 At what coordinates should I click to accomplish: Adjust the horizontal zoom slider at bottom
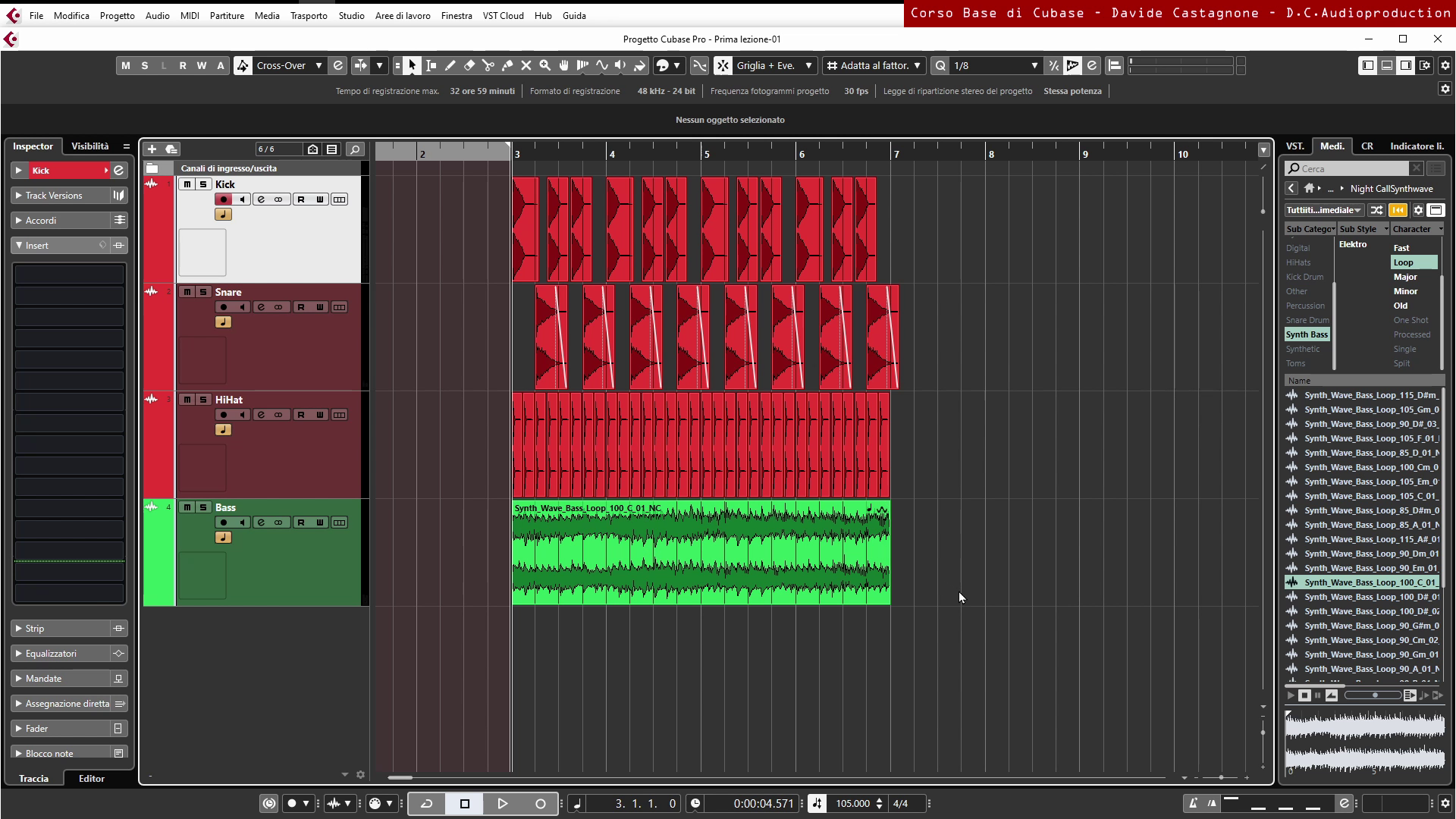click(1220, 778)
